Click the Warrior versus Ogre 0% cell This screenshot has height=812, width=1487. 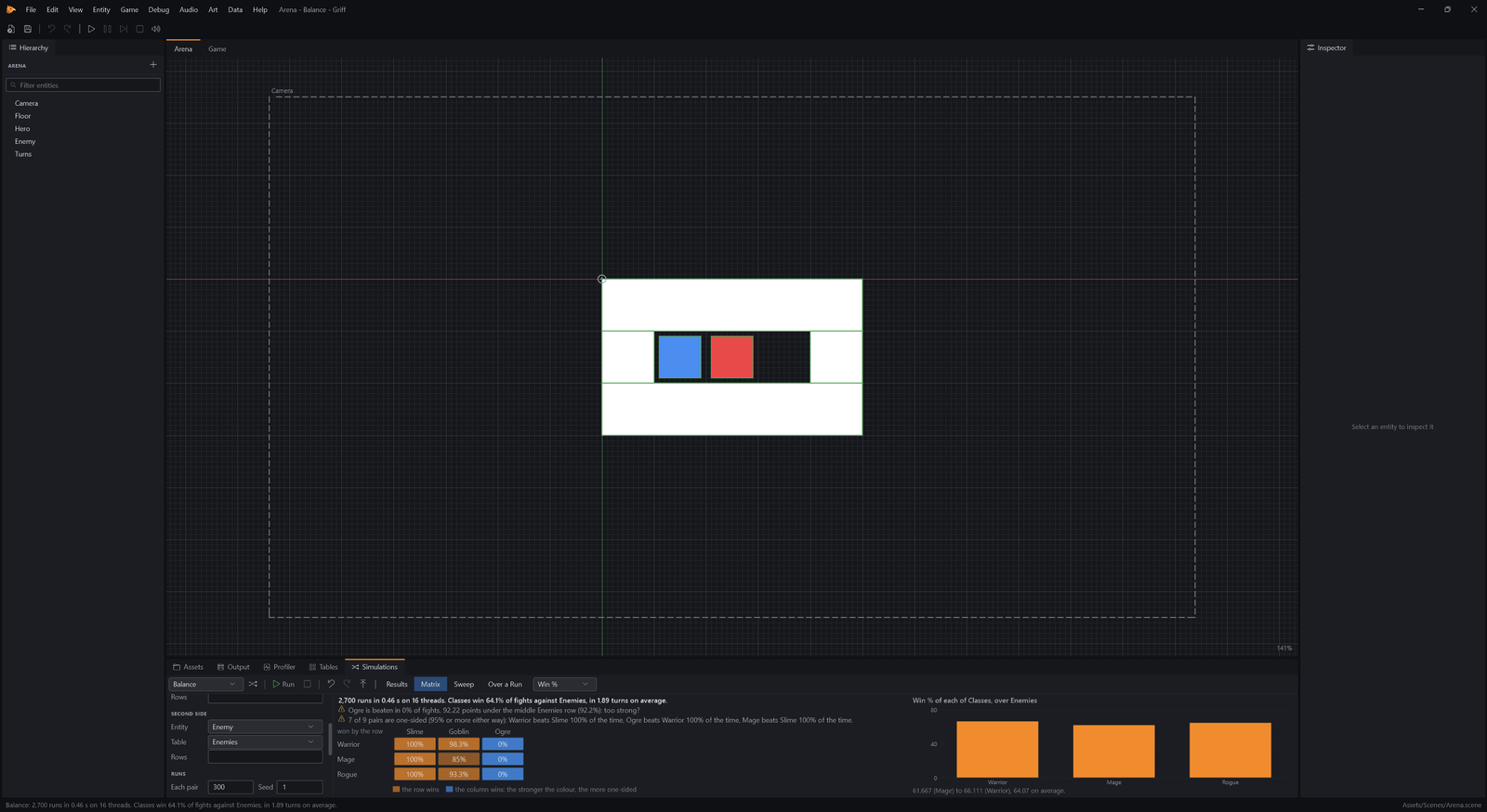click(x=503, y=744)
